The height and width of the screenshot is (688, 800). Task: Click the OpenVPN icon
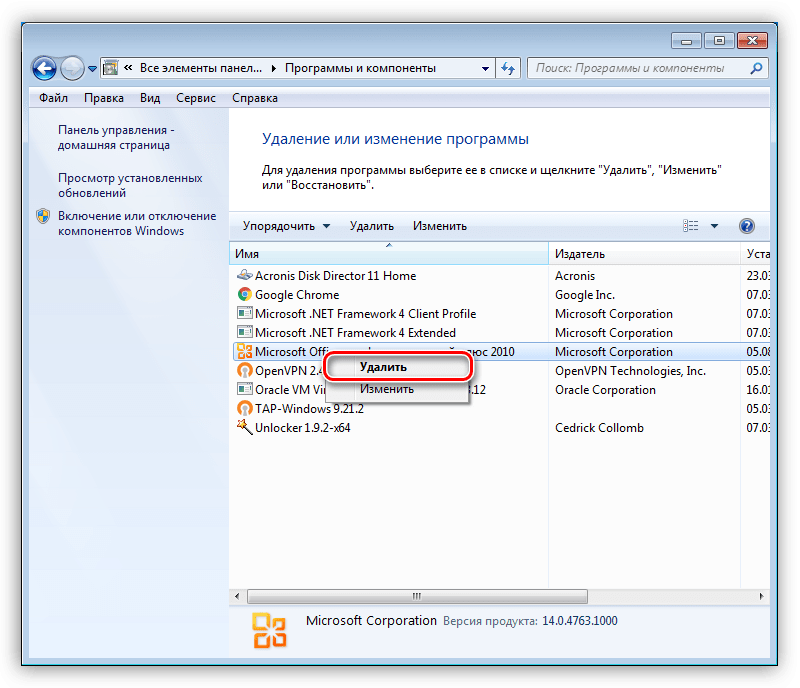(x=245, y=370)
